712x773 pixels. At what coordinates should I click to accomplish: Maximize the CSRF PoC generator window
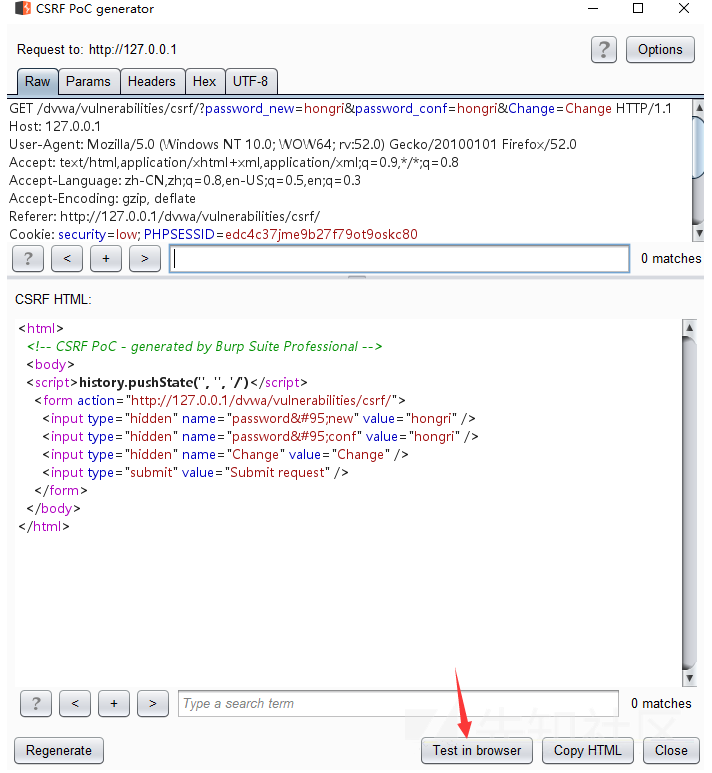[x=638, y=8]
